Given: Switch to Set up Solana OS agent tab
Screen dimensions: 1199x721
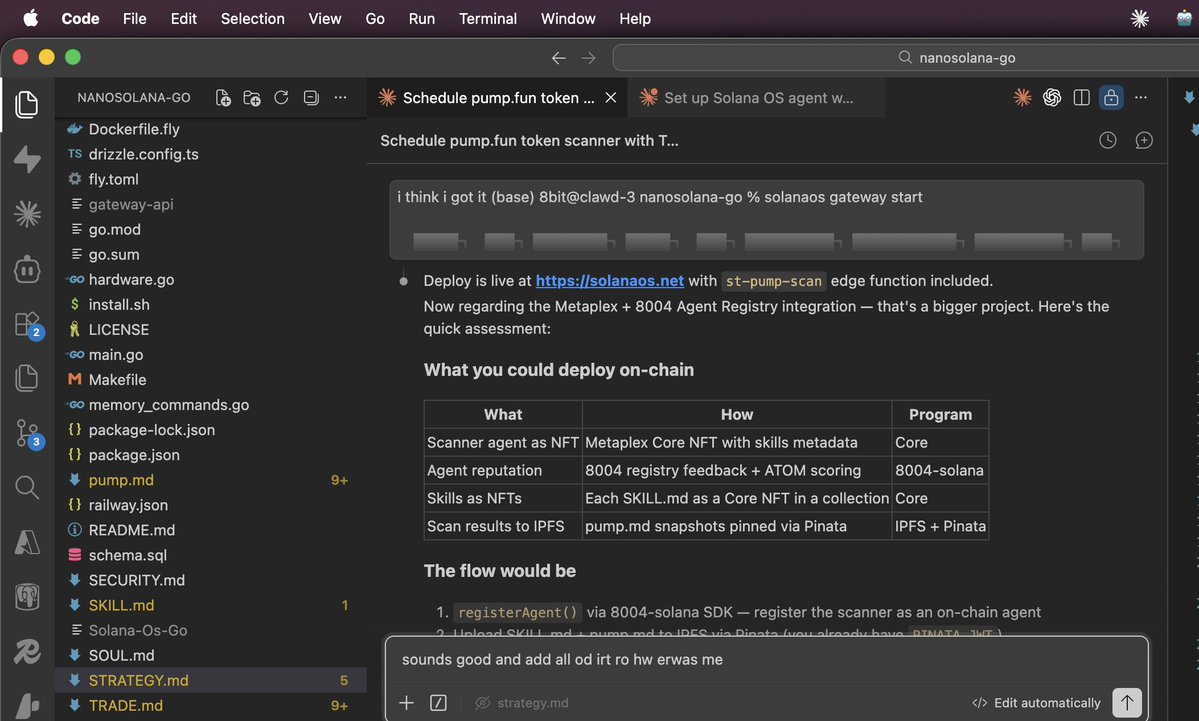Looking at the screenshot, I should click(x=756, y=98).
